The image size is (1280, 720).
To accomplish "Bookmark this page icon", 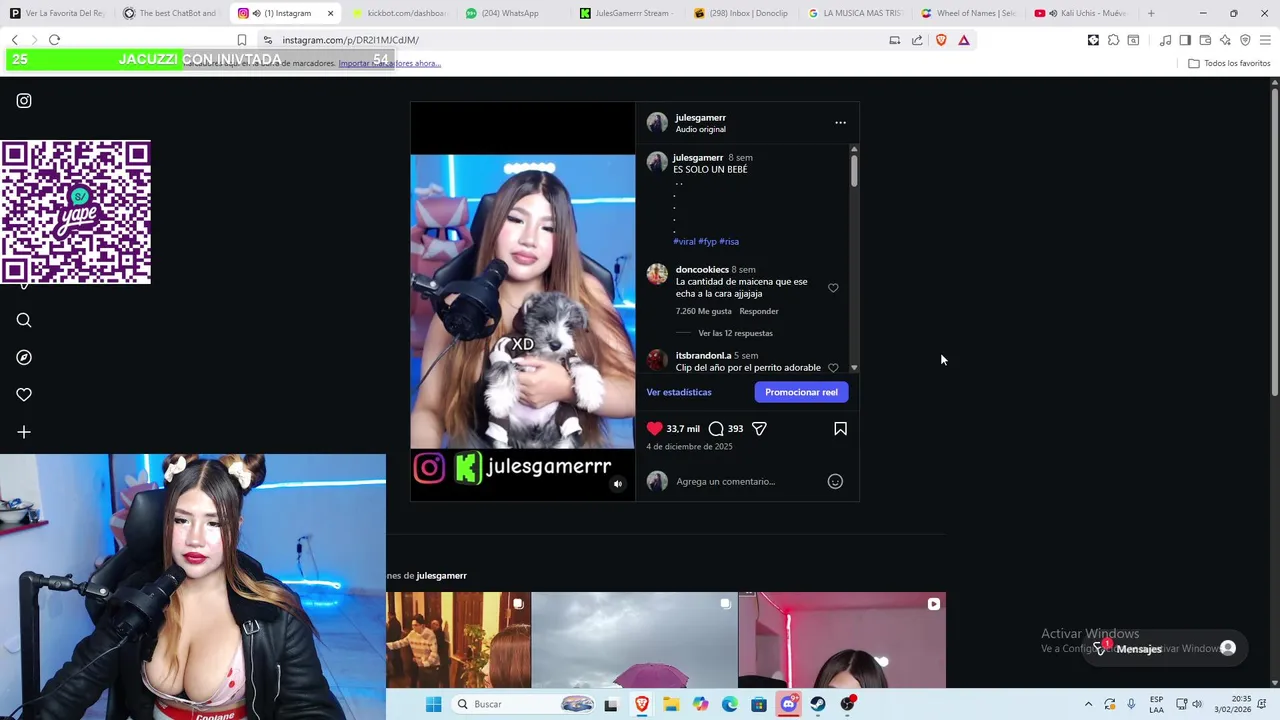I will (242, 40).
